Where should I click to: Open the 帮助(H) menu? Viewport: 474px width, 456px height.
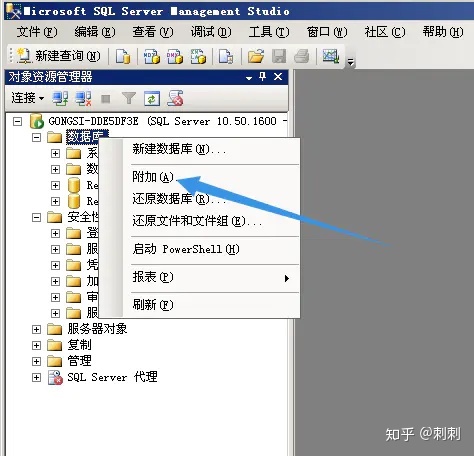(x=443, y=32)
